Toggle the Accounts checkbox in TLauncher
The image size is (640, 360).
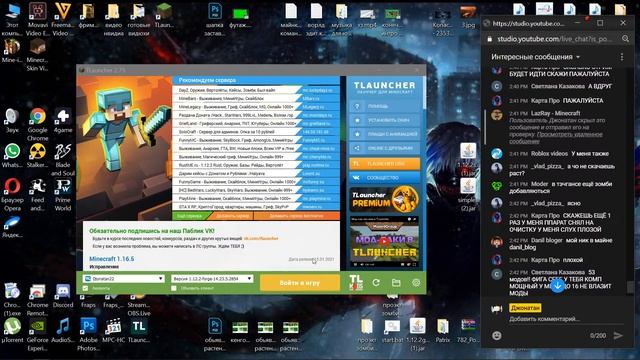pos(85,288)
